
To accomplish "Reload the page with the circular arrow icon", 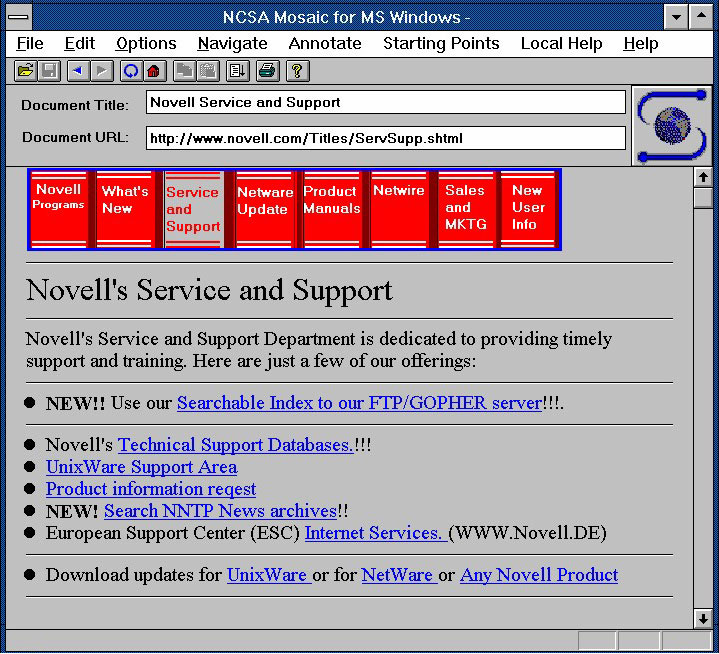I will click(131, 71).
